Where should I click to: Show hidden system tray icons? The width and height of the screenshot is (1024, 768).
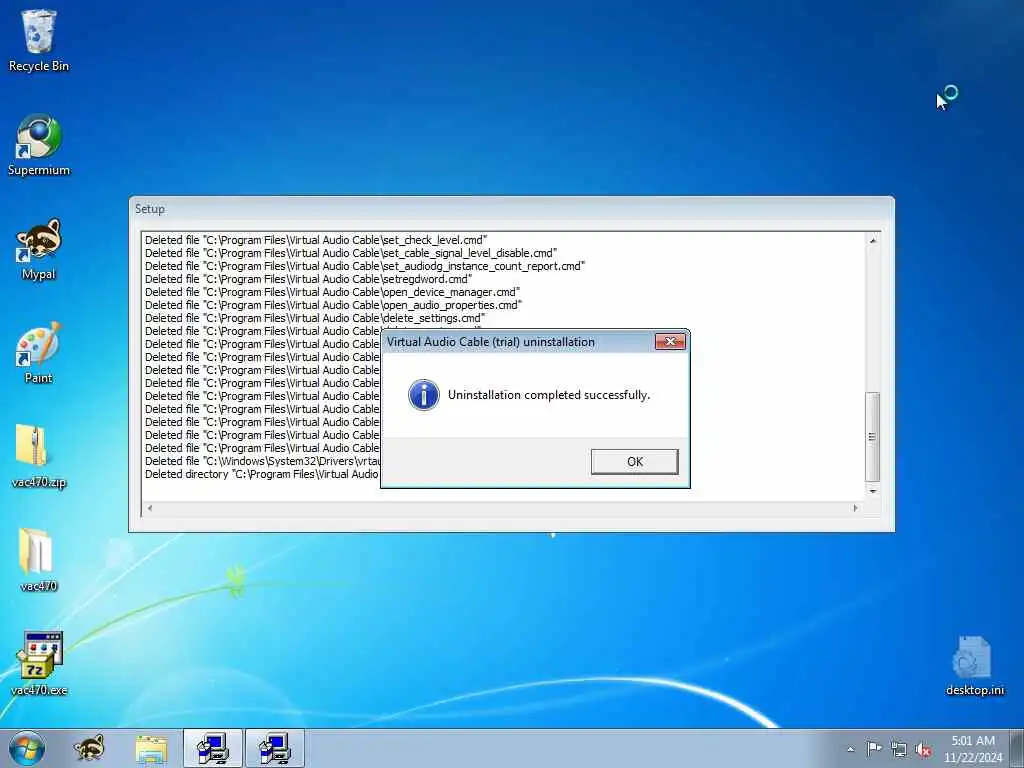(850, 749)
